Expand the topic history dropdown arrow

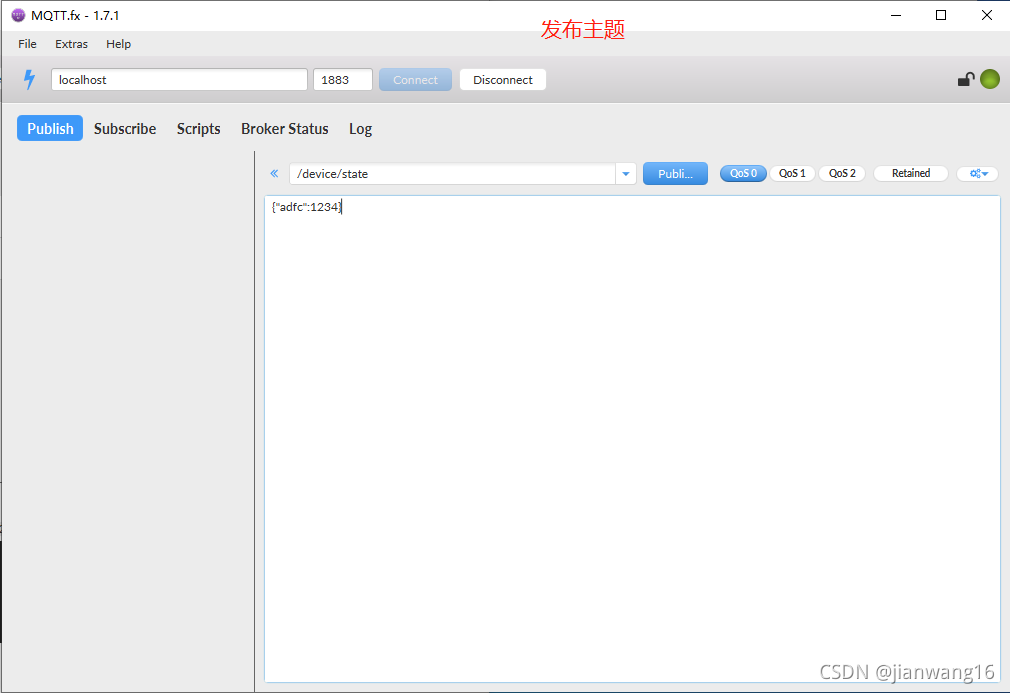pyautogui.click(x=626, y=174)
